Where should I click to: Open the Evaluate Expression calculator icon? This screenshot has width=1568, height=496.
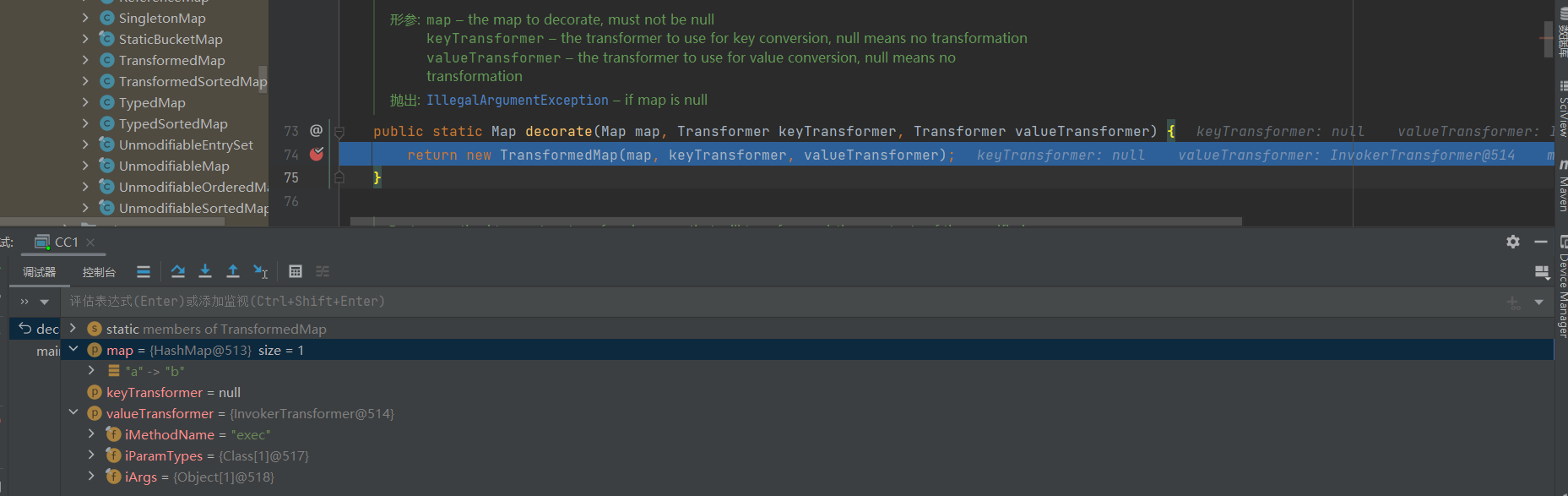[296, 271]
